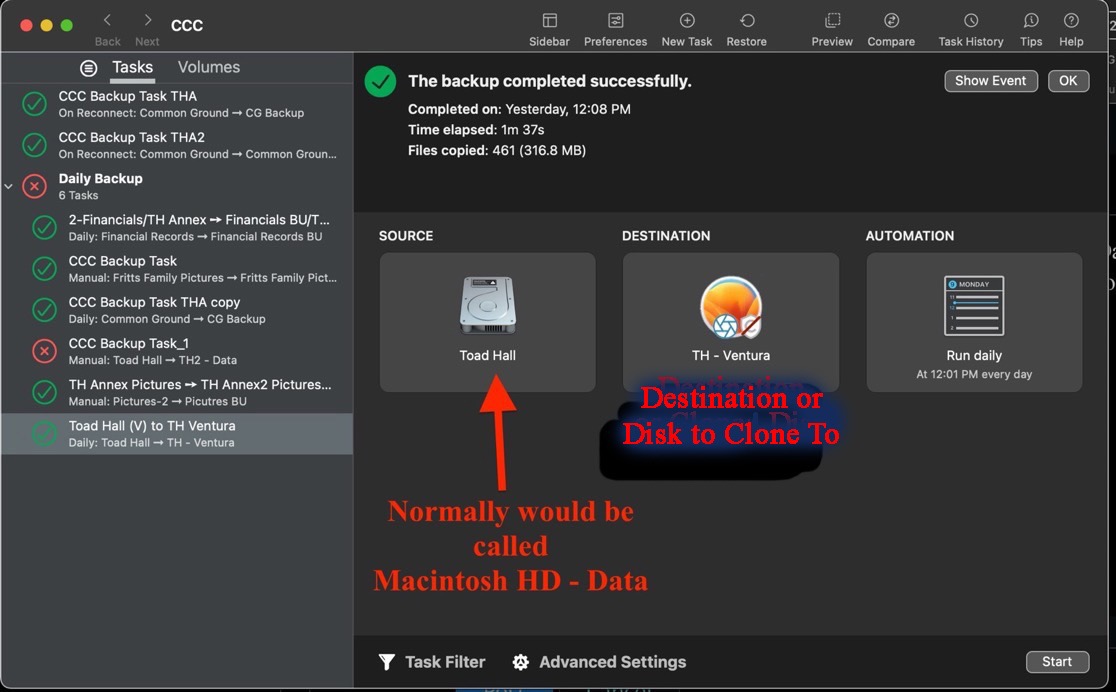Screen dimensions: 1116x692
Task: Collapse the Daily Backup task group
Action: coord(9,187)
